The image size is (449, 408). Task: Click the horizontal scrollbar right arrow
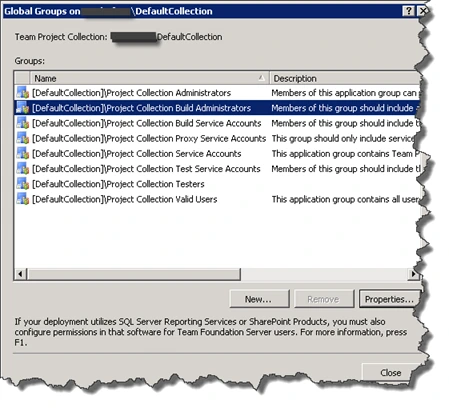point(413,274)
